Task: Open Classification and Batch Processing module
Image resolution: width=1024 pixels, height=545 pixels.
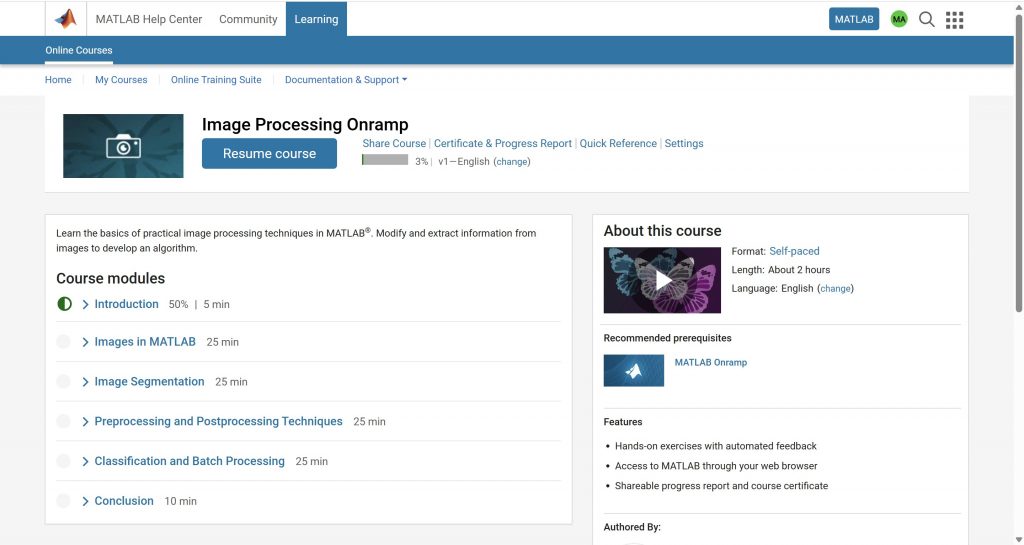Action: (189, 461)
